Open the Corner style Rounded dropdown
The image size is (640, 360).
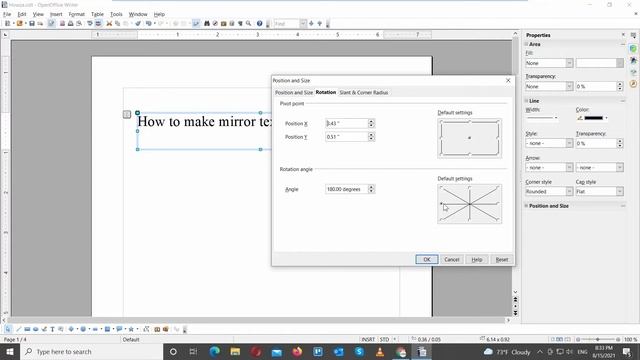pyautogui.click(x=549, y=191)
